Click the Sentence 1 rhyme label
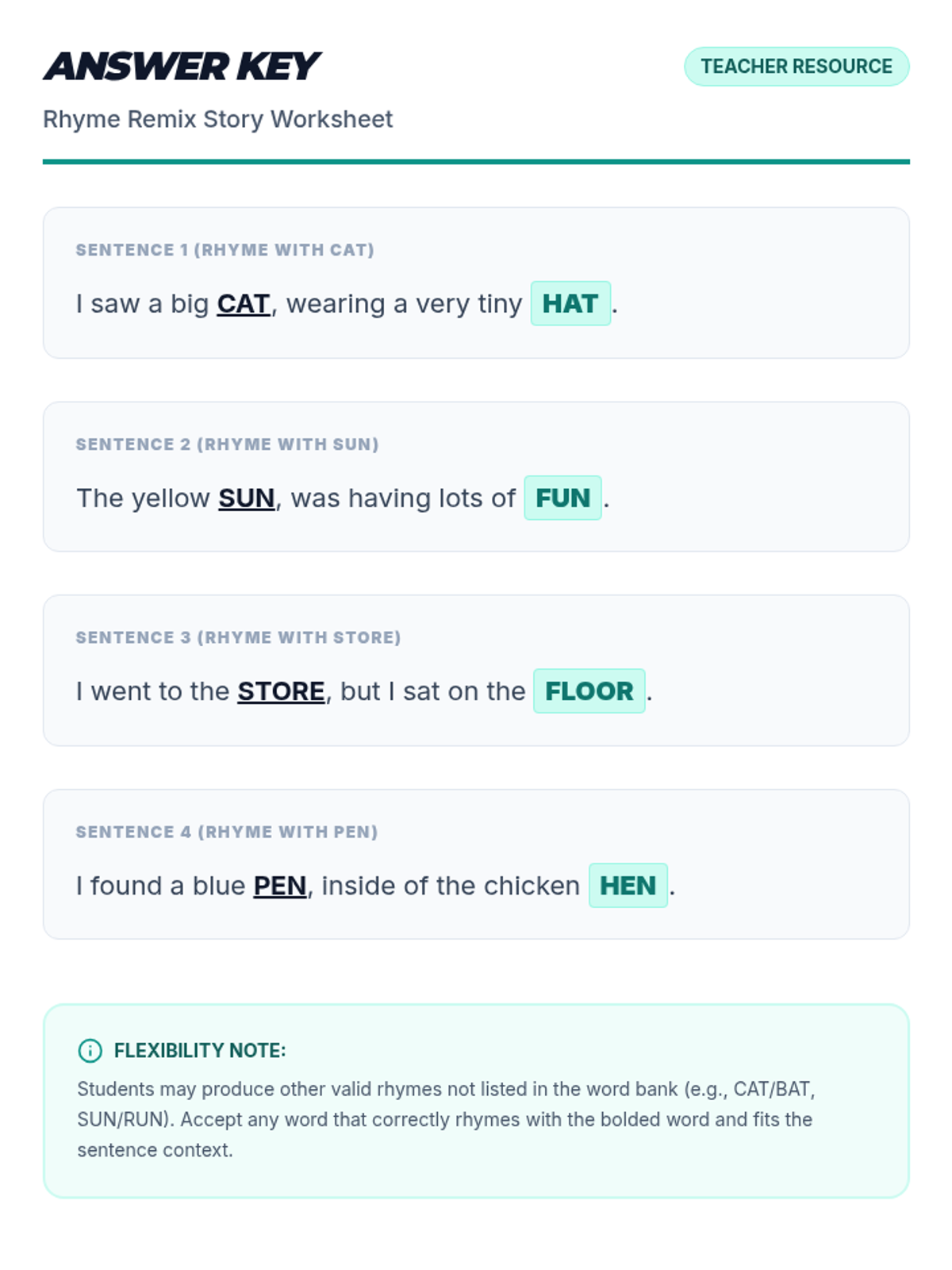Image resolution: width=952 pixels, height=1270 pixels. 225,250
